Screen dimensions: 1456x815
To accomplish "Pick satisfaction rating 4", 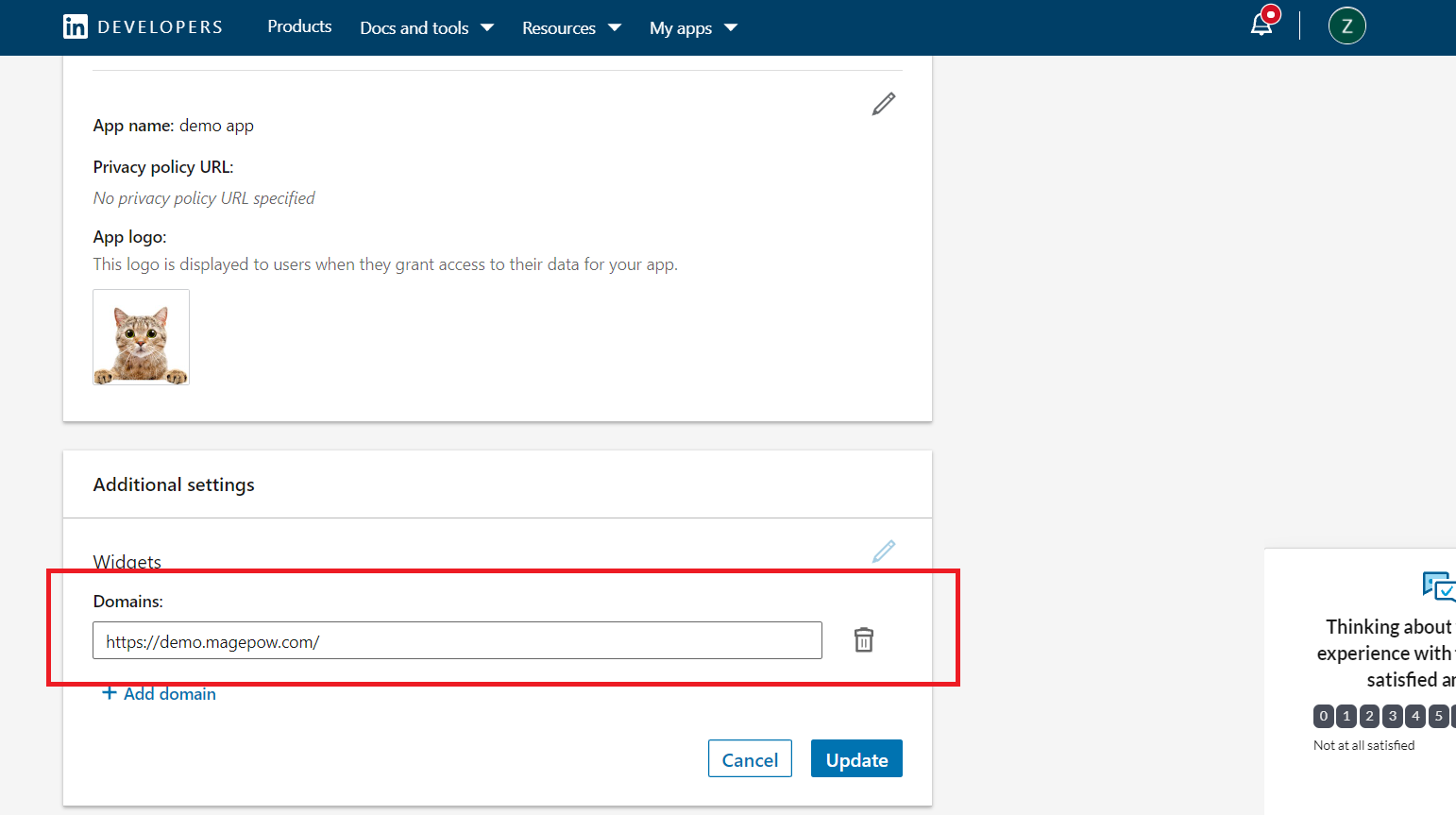I will [x=1415, y=716].
